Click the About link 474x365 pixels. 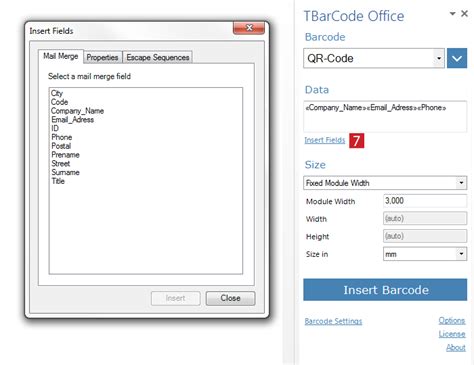pos(456,348)
